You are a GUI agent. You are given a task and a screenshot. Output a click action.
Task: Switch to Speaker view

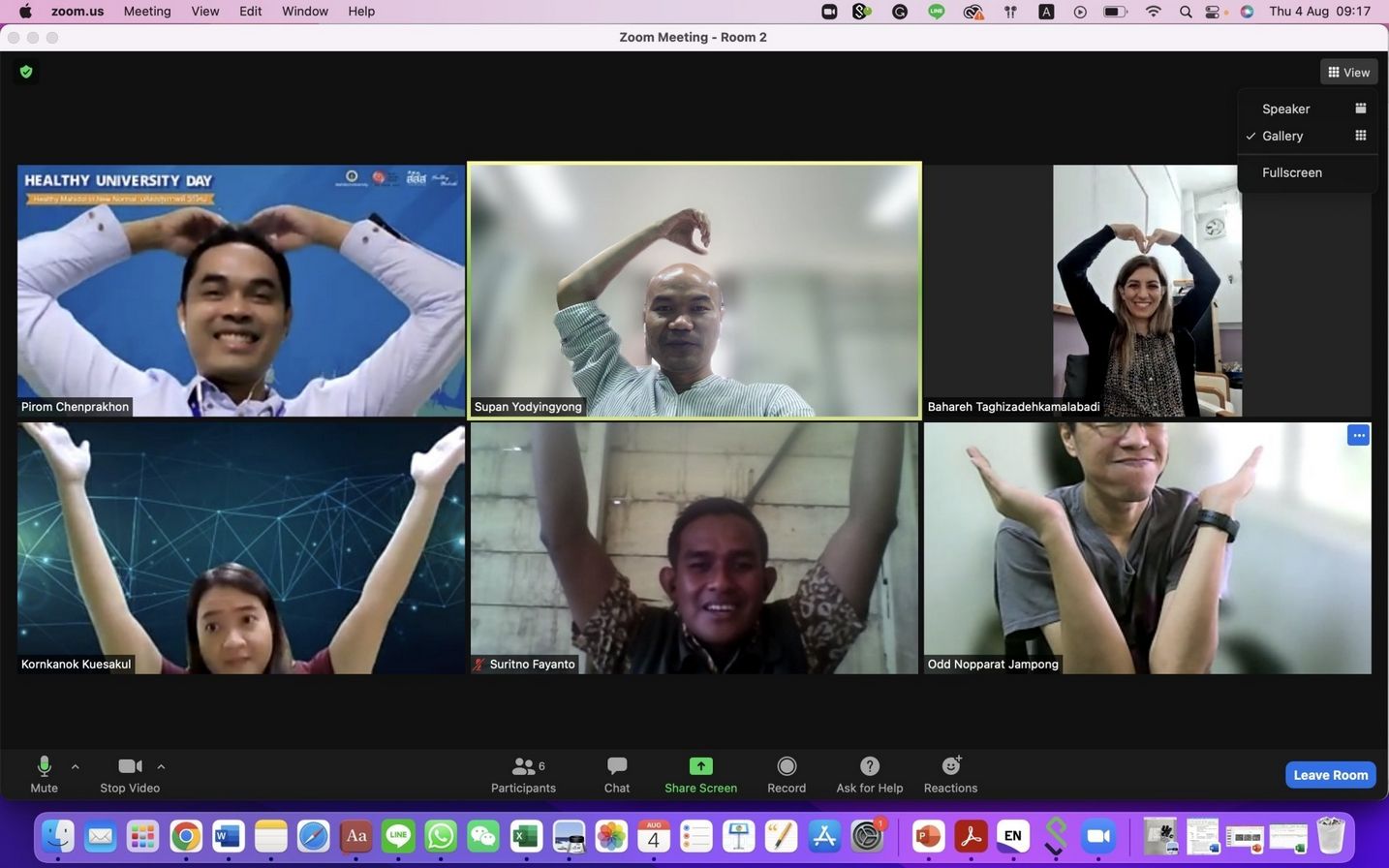click(1285, 109)
